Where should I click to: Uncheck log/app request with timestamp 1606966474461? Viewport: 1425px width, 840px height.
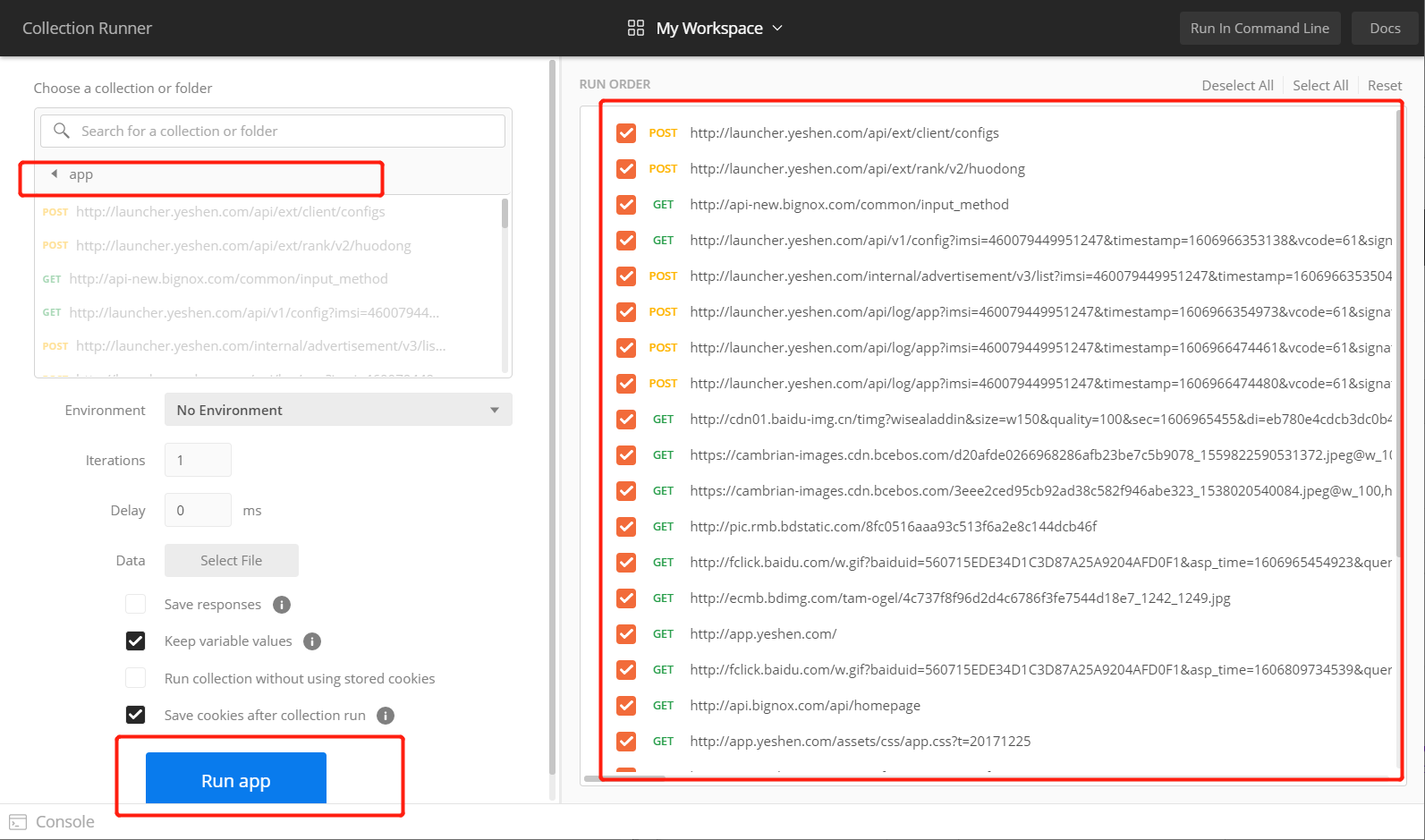626,348
